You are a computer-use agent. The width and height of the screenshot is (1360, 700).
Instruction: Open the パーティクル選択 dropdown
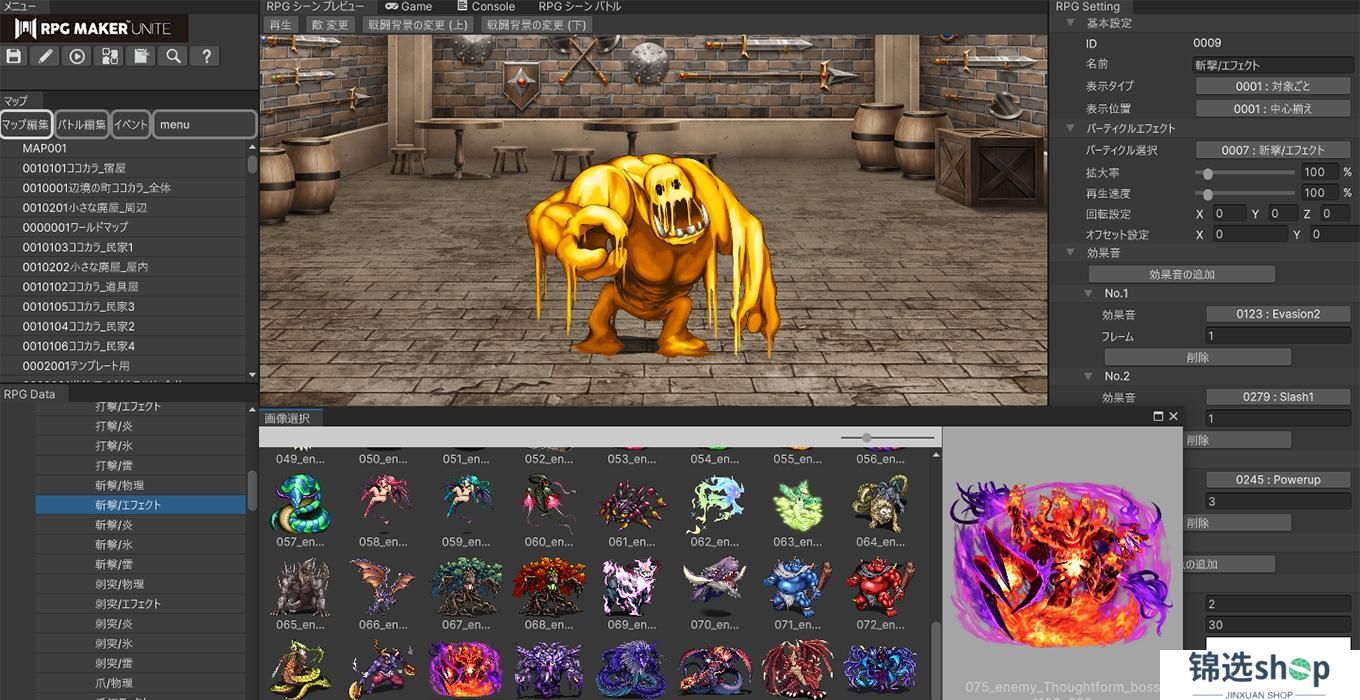tap(1272, 150)
